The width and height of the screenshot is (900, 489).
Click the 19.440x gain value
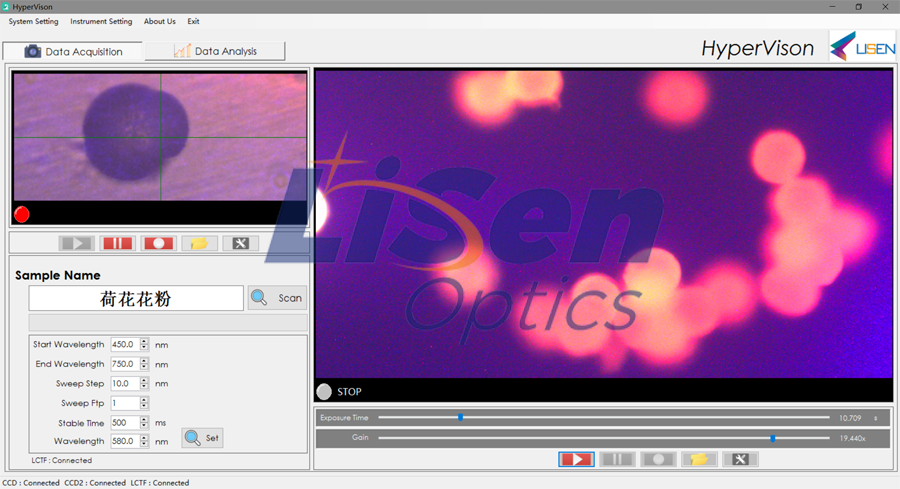pyautogui.click(x=852, y=438)
